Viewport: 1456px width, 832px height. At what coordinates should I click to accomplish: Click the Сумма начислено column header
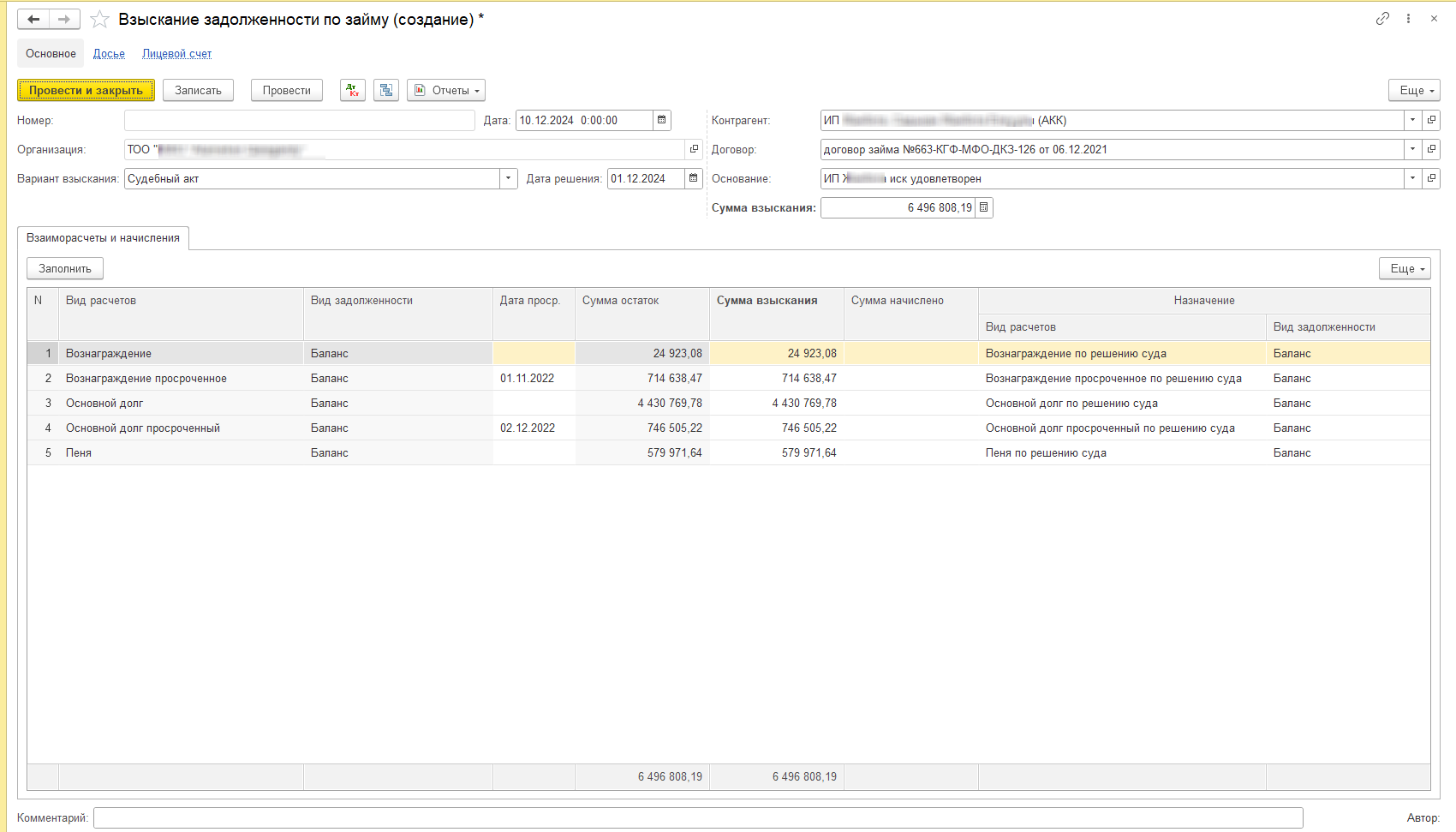pos(911,314)
